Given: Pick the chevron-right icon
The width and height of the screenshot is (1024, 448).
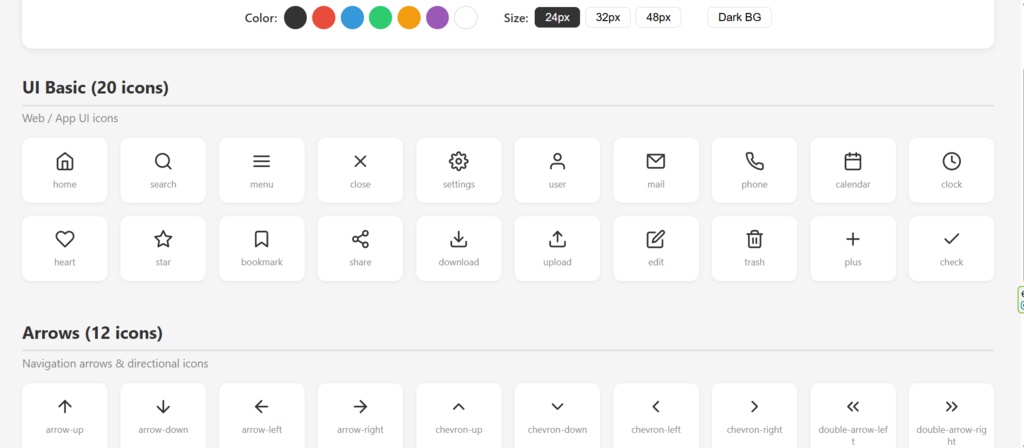Looking at the screenshot, I should point(754,407).
